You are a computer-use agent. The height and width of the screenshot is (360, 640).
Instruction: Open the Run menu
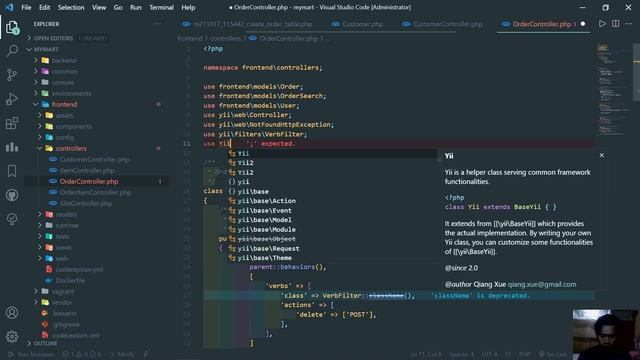coord(136,7)
